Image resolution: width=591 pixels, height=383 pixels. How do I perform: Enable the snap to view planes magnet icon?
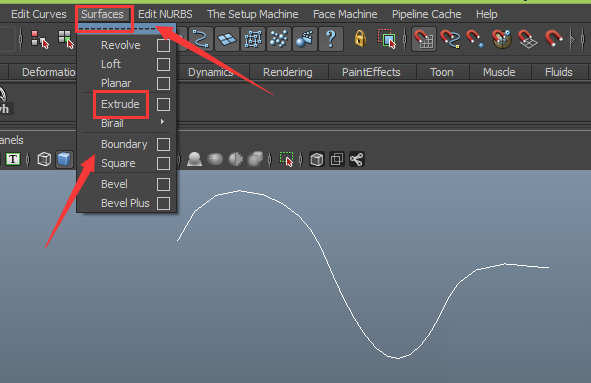[x=528, y=39]
